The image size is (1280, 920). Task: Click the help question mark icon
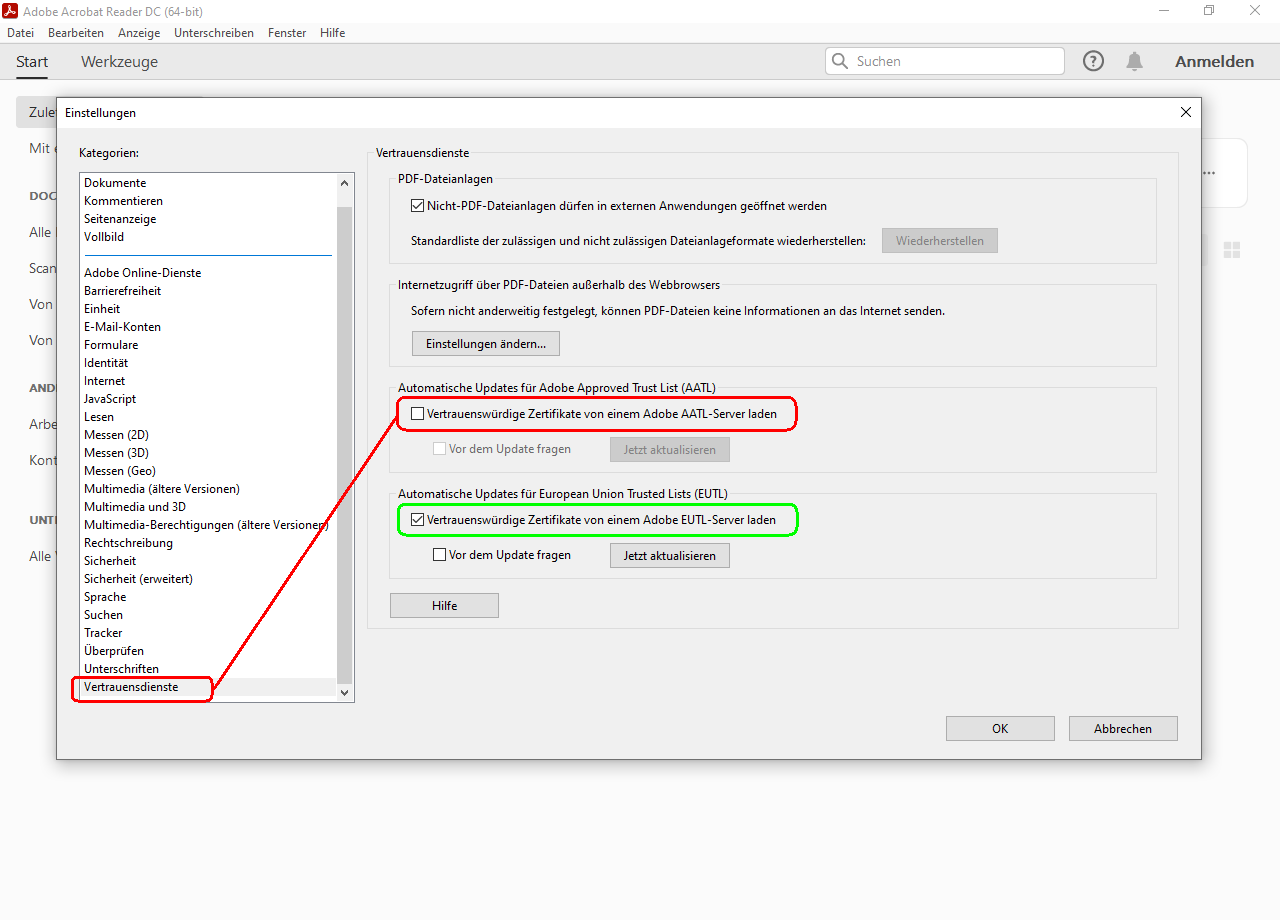click(1094, 61)
